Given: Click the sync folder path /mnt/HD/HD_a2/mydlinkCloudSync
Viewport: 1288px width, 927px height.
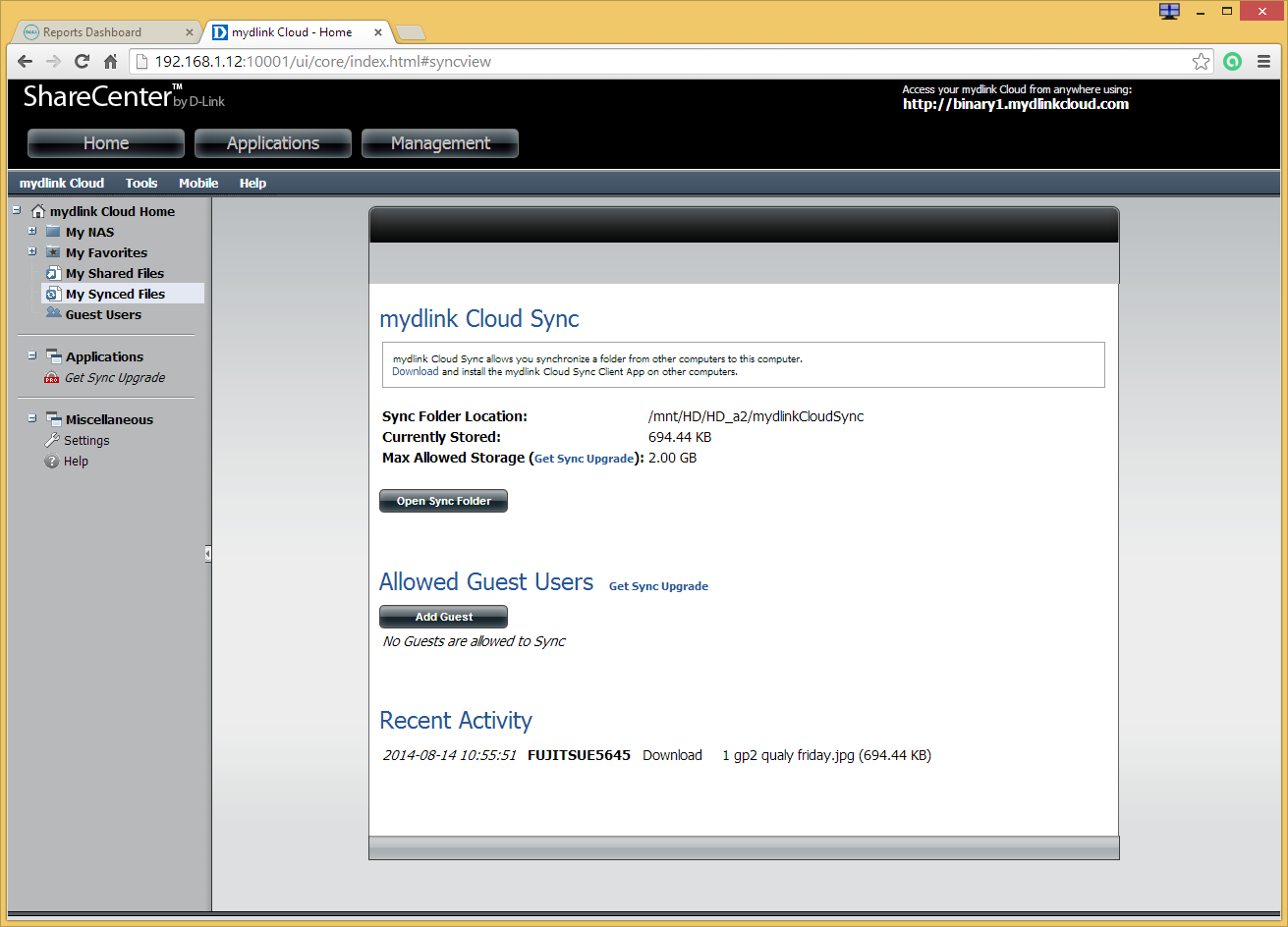Looking at the screenshot, I should [x=756, y=416].
